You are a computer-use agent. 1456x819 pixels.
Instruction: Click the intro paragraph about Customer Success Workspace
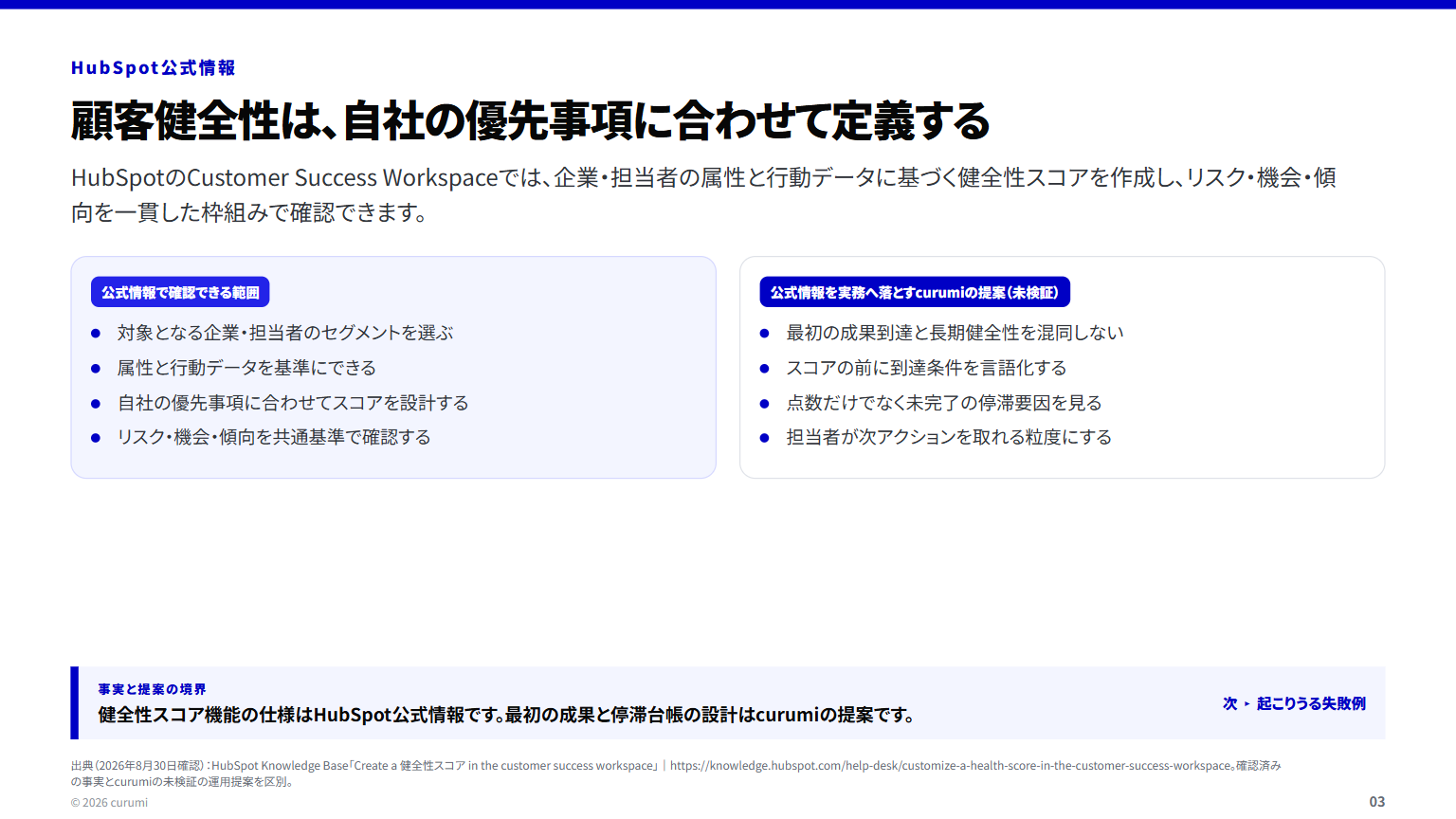[704, 194]
